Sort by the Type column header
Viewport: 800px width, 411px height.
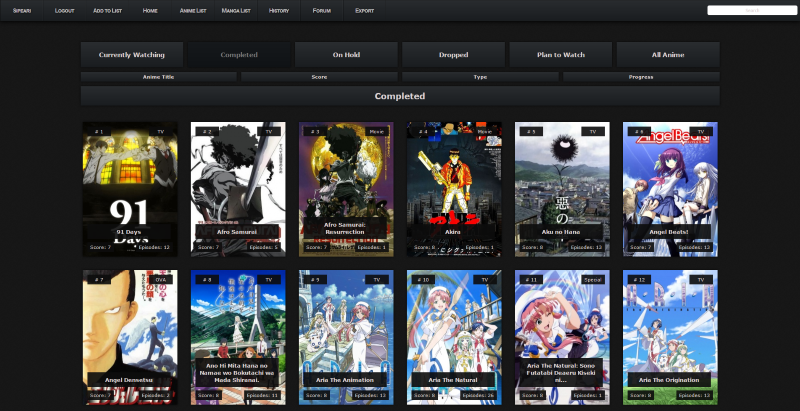[480, 77]
